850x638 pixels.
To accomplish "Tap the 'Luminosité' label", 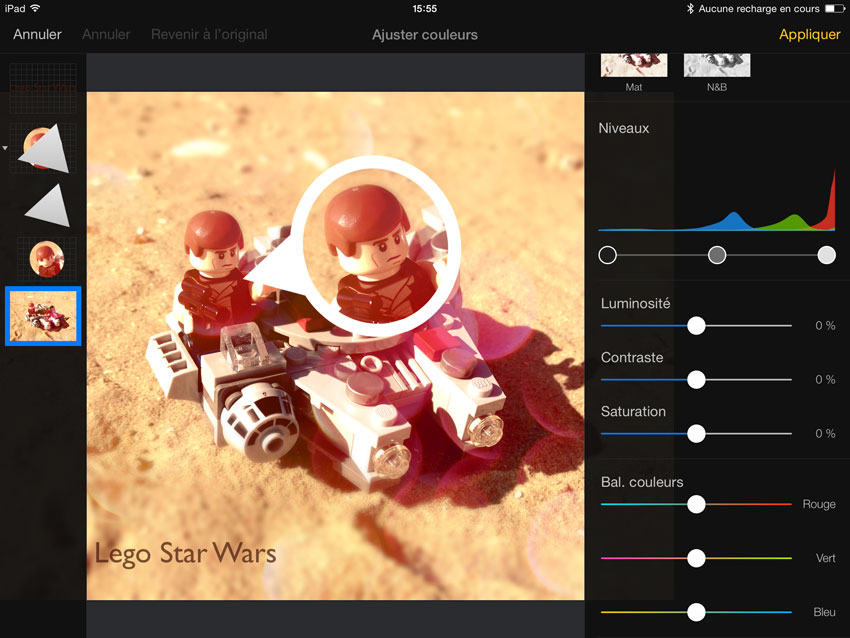I will [635, 304].
